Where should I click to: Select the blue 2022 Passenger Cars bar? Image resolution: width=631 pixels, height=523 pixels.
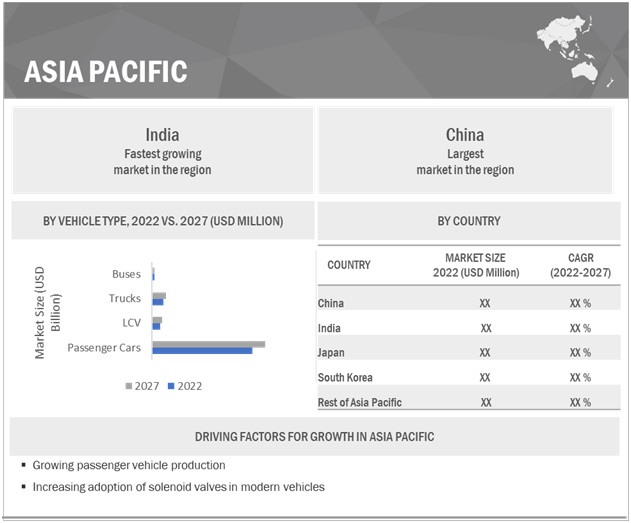coord(202,350)
